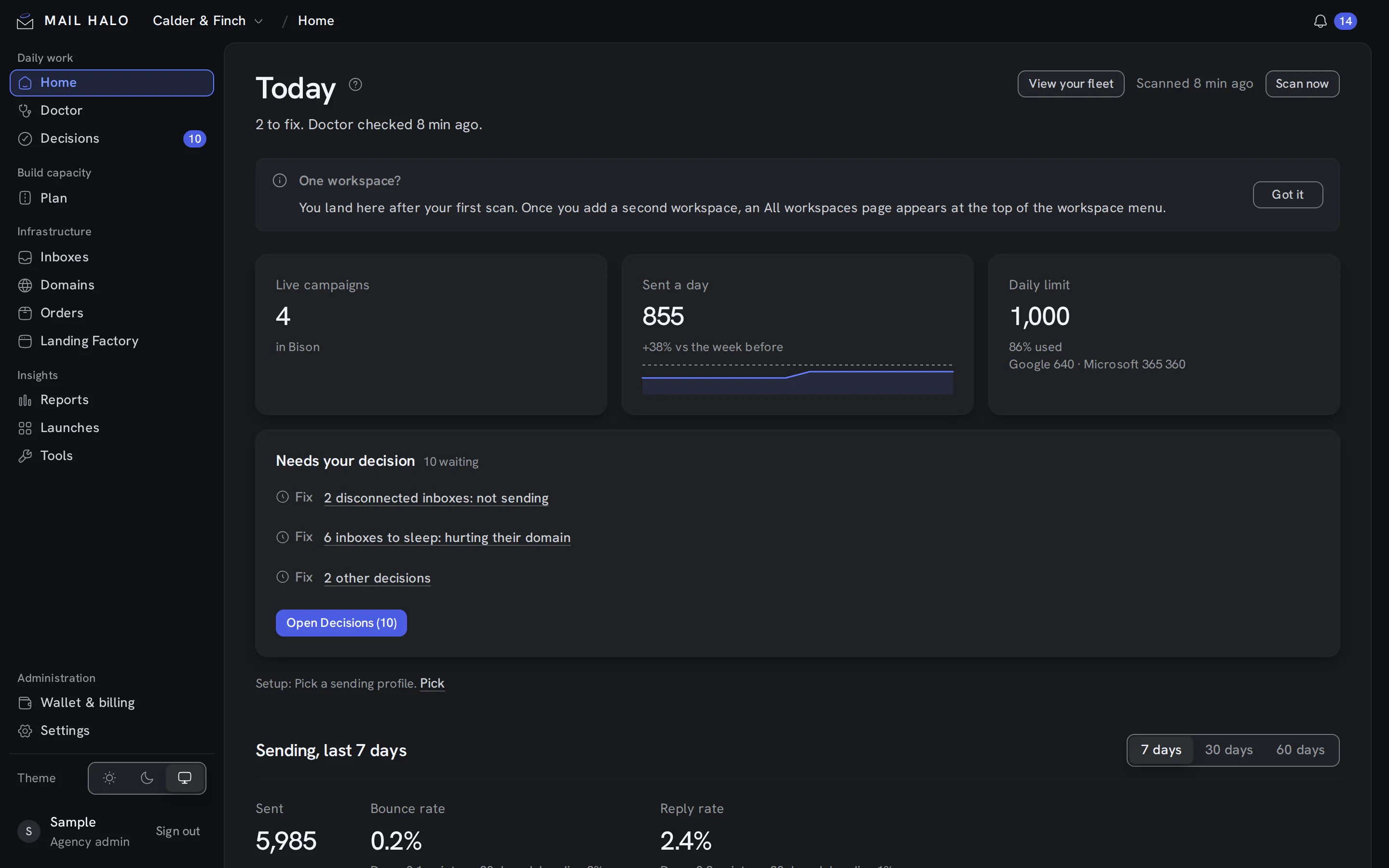
Task: Click the Decisions 10 count badge
Action: 194,139
